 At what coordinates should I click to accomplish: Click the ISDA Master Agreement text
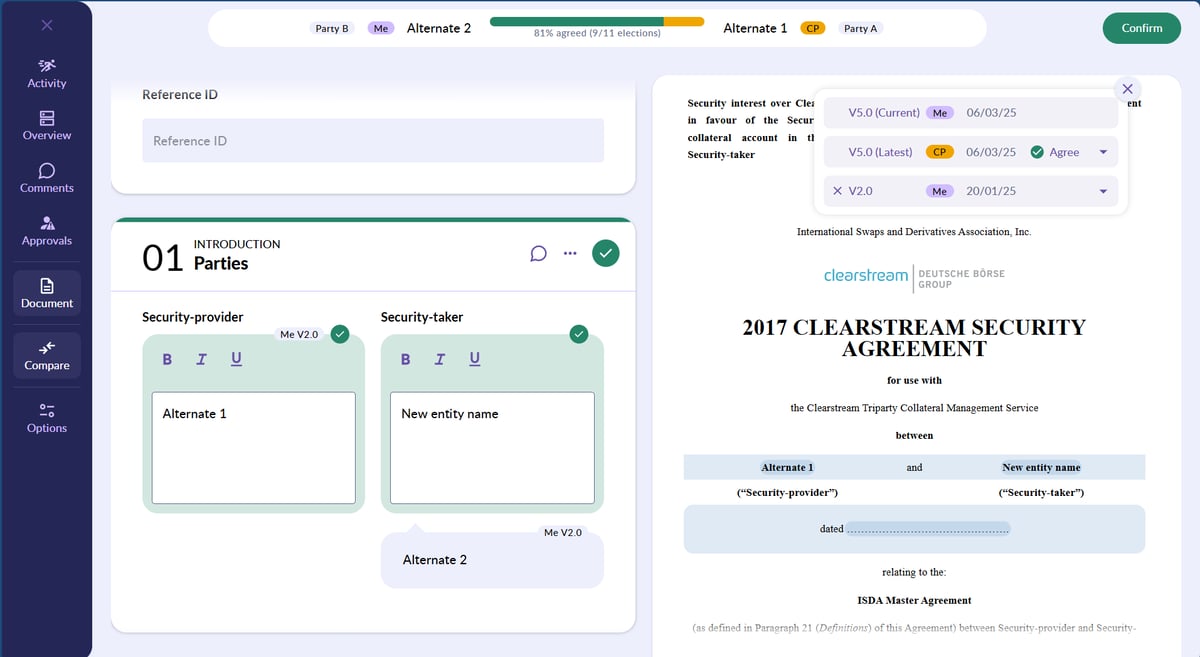pos(914,600)
